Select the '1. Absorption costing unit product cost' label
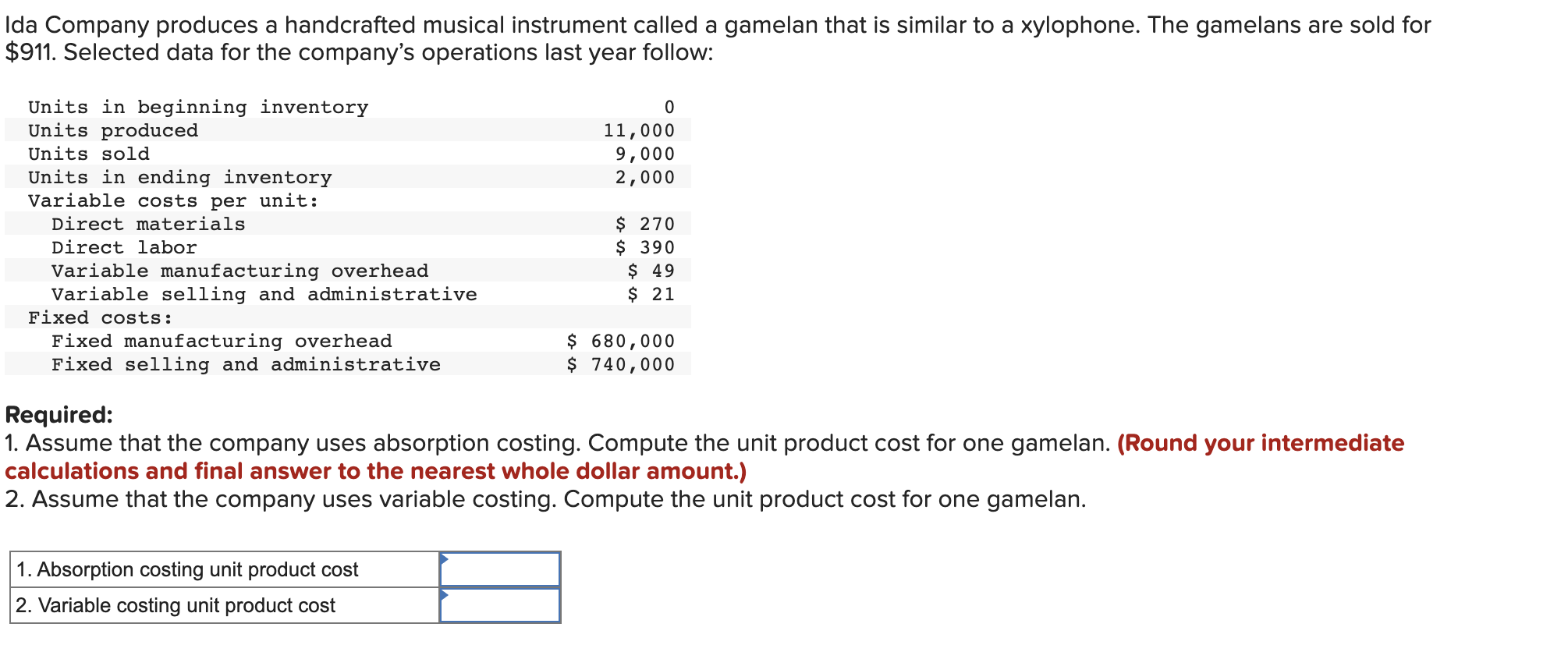Screen dimensions: 1568x652 tap(187, 569)
